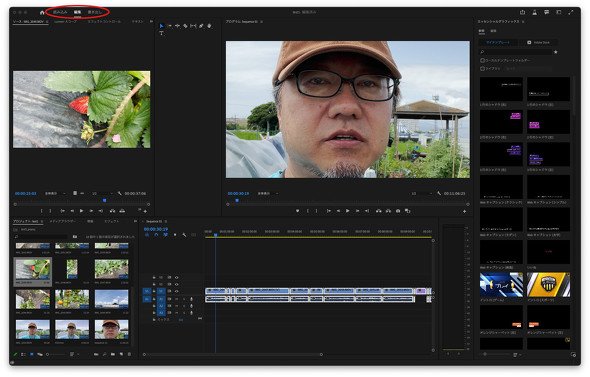Select the Type (T) tool
This screenshot has width=590, height=377.
pyautogui.click(x=161, y=33)
